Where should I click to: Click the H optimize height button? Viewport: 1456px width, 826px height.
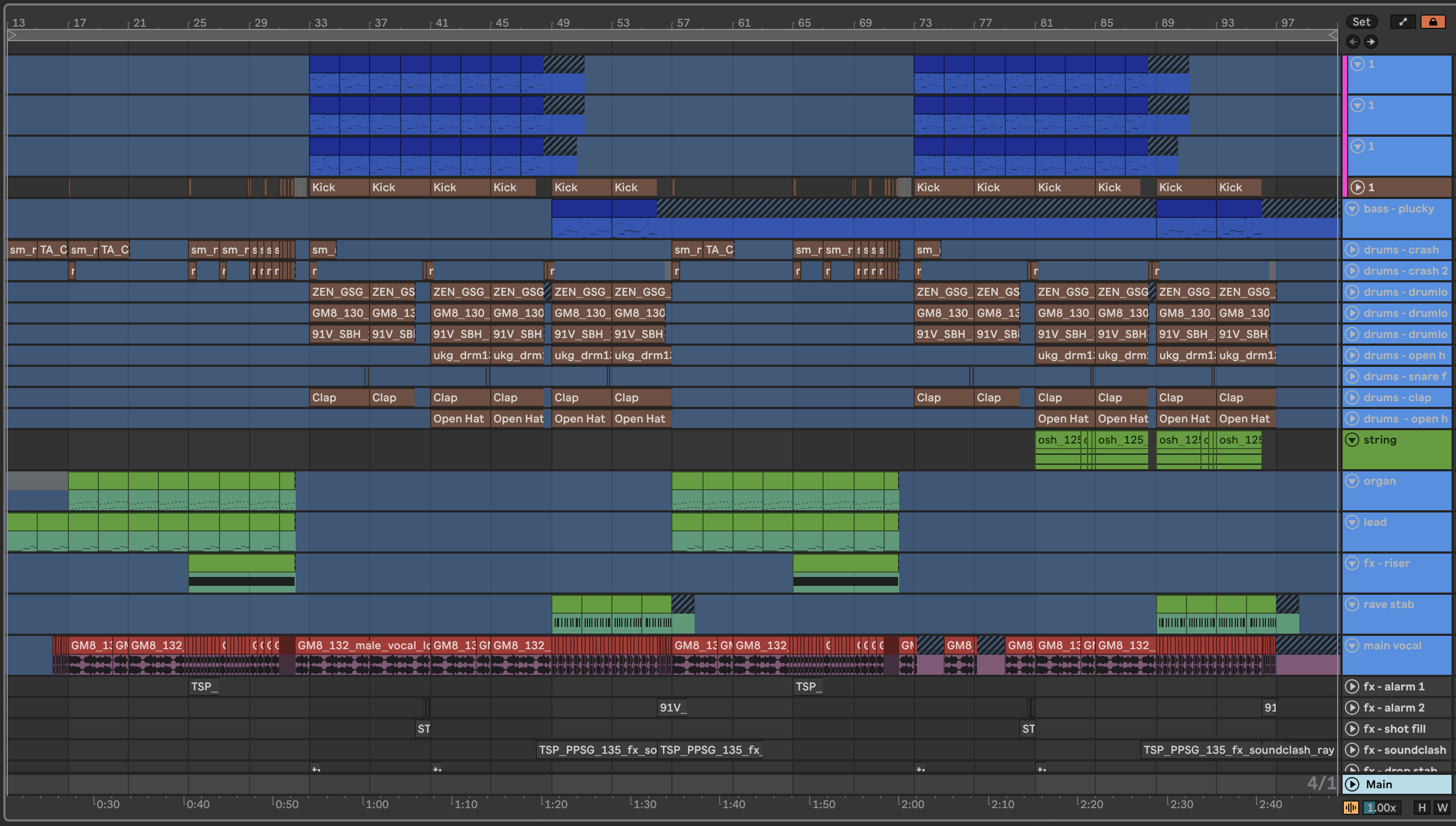[x=1422, y=807]
